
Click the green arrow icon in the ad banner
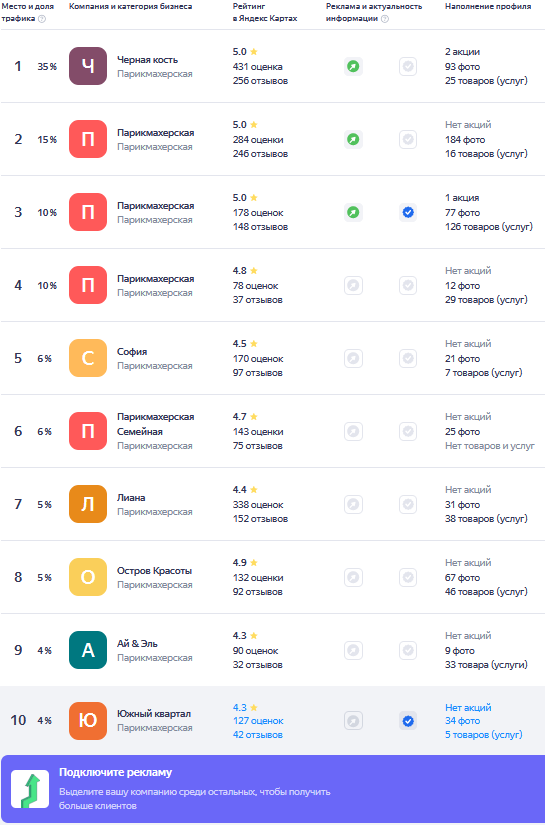click(x=30, y=789)
